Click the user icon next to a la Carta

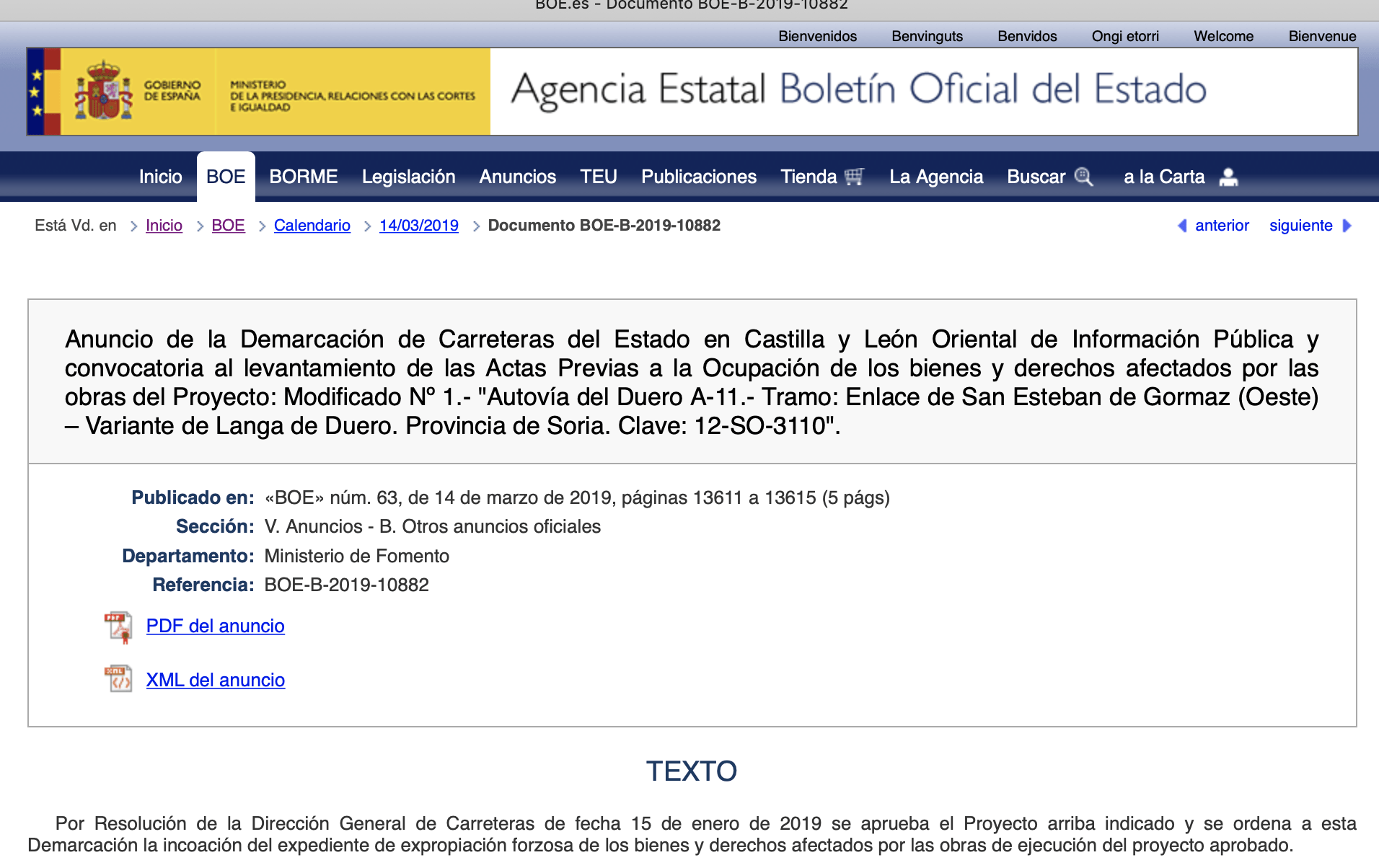(1228, 177)
